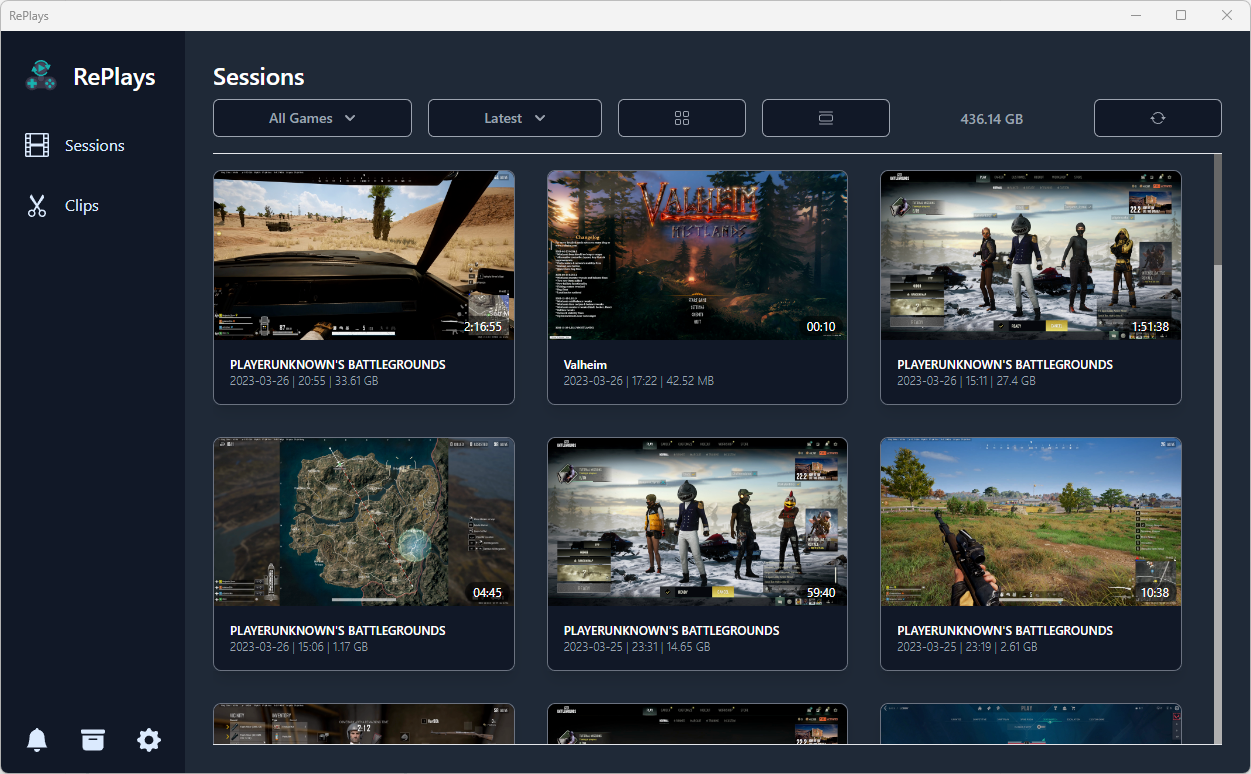This screenshot has width=1251, height=774.
Task: Open settings with the gear icon
Action: [x=149, y=740]
